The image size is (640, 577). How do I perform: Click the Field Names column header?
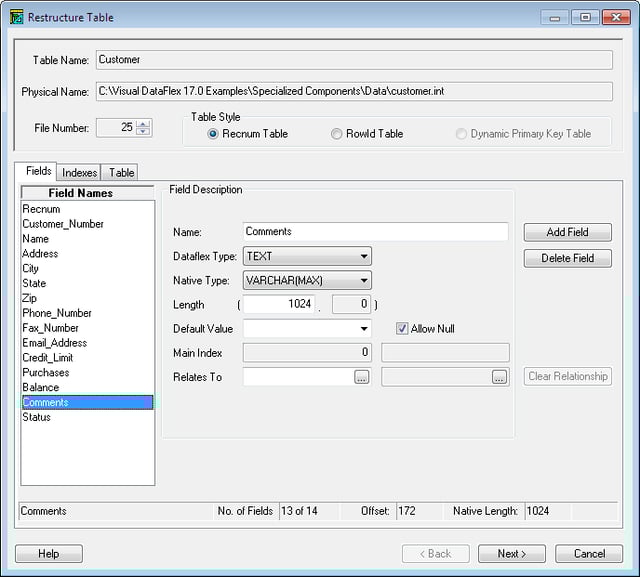pos(88,193)
